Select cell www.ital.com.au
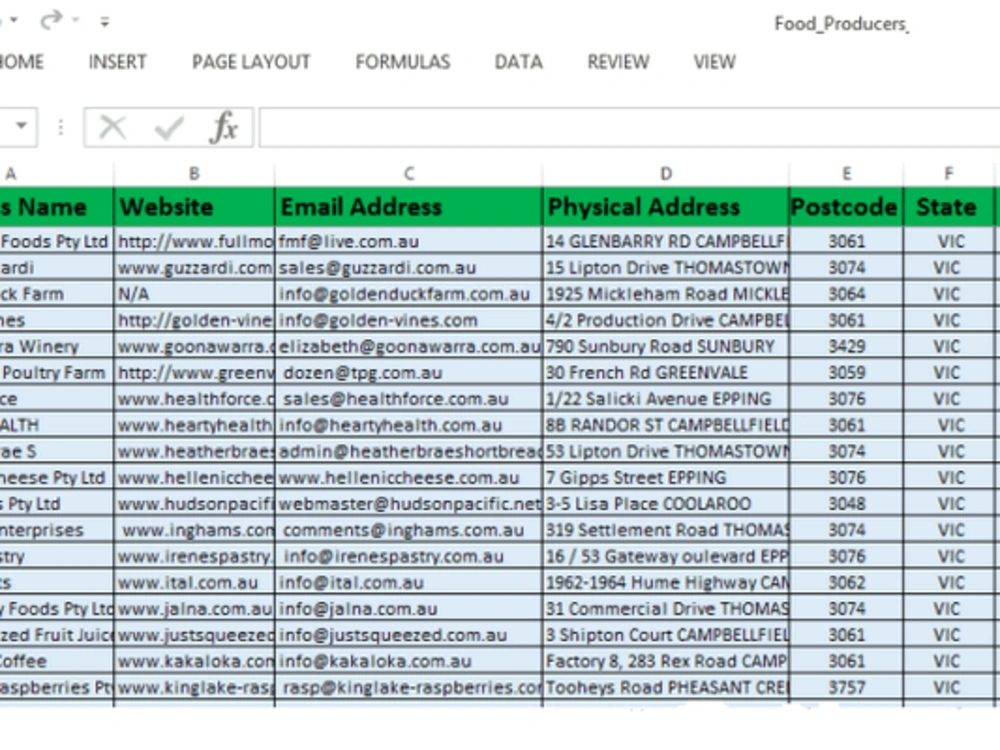The height and width of the screenshot is (750, 1000). 195,583
